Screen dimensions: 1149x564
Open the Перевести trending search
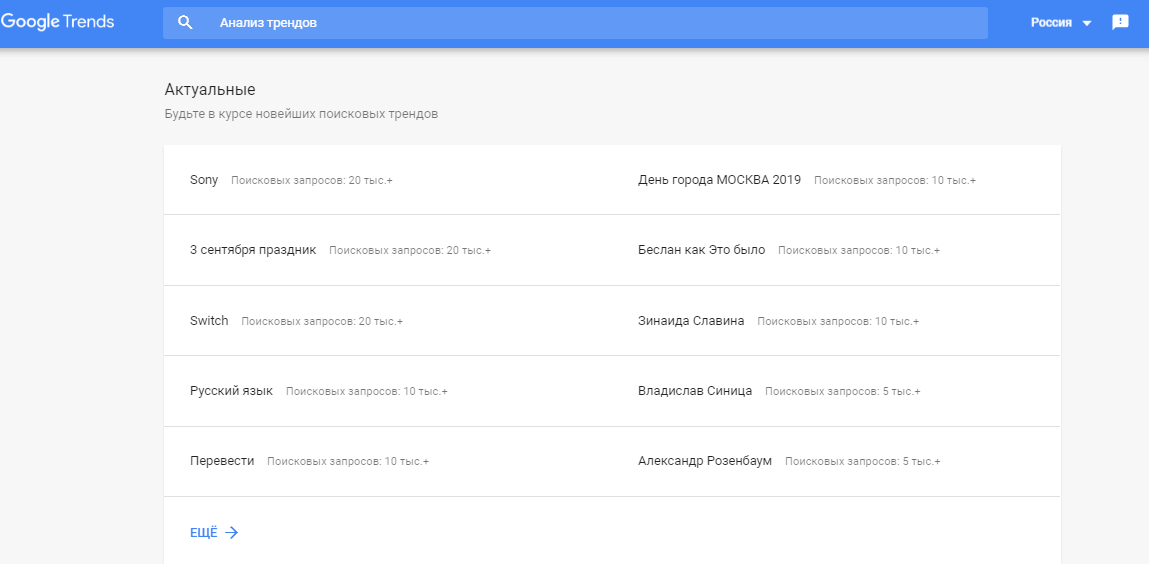pos(222,461)
